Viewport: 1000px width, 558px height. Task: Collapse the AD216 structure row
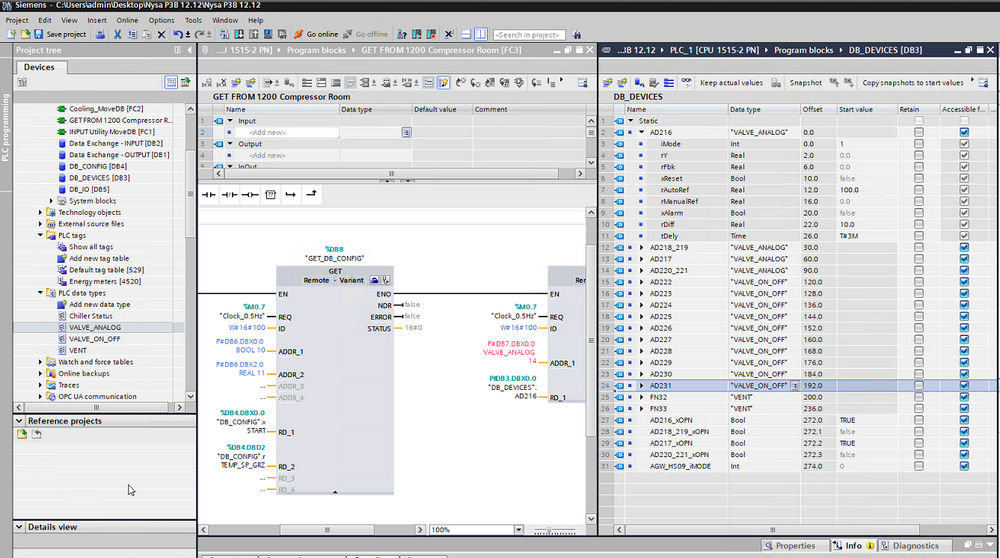(642, 132)
